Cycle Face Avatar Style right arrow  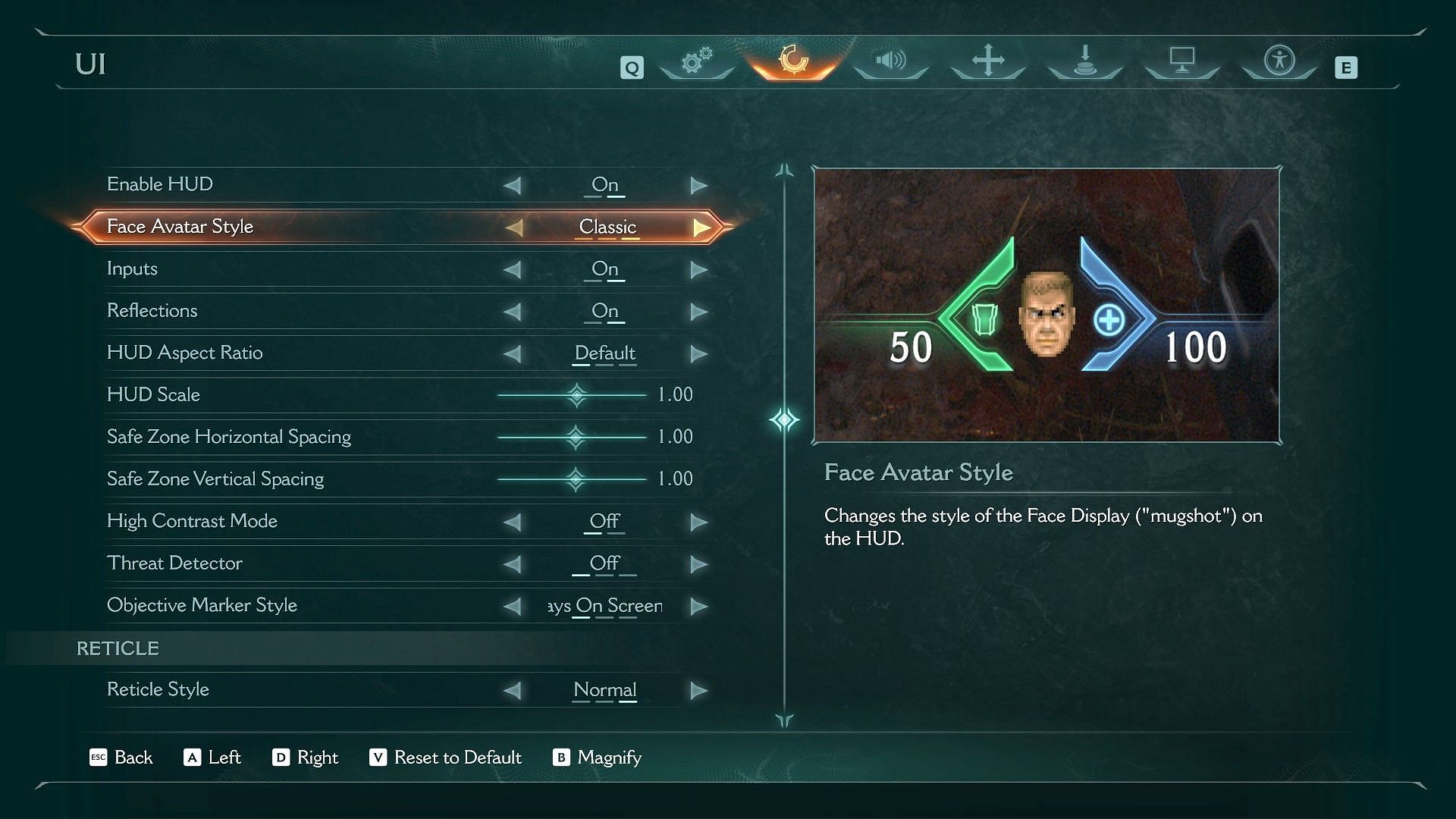[701, 227]
